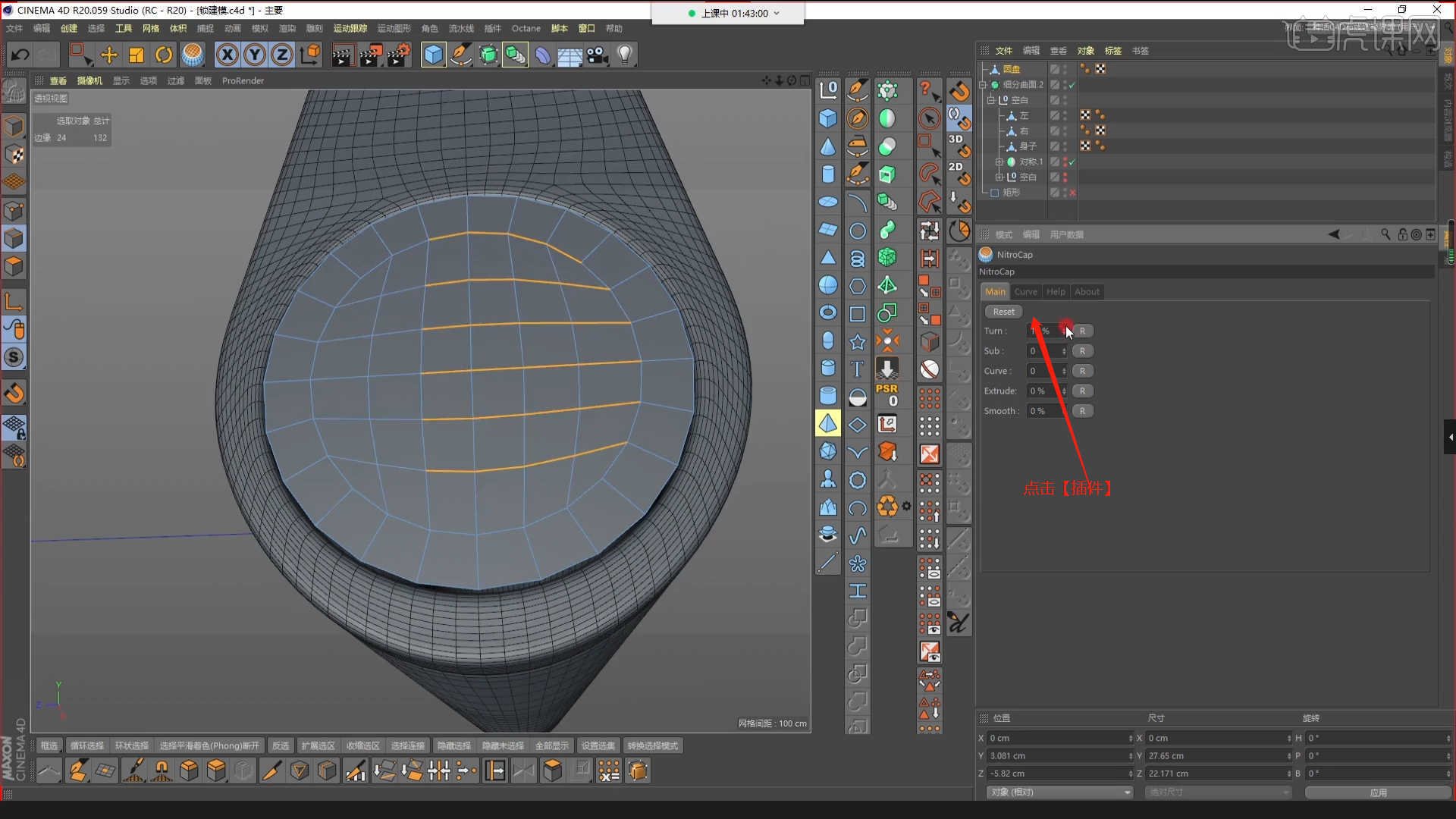Click the Curve value stepper arrows
This screenshot has height=819, width=1456.
pyautogui.click(x=1064, y=371)
